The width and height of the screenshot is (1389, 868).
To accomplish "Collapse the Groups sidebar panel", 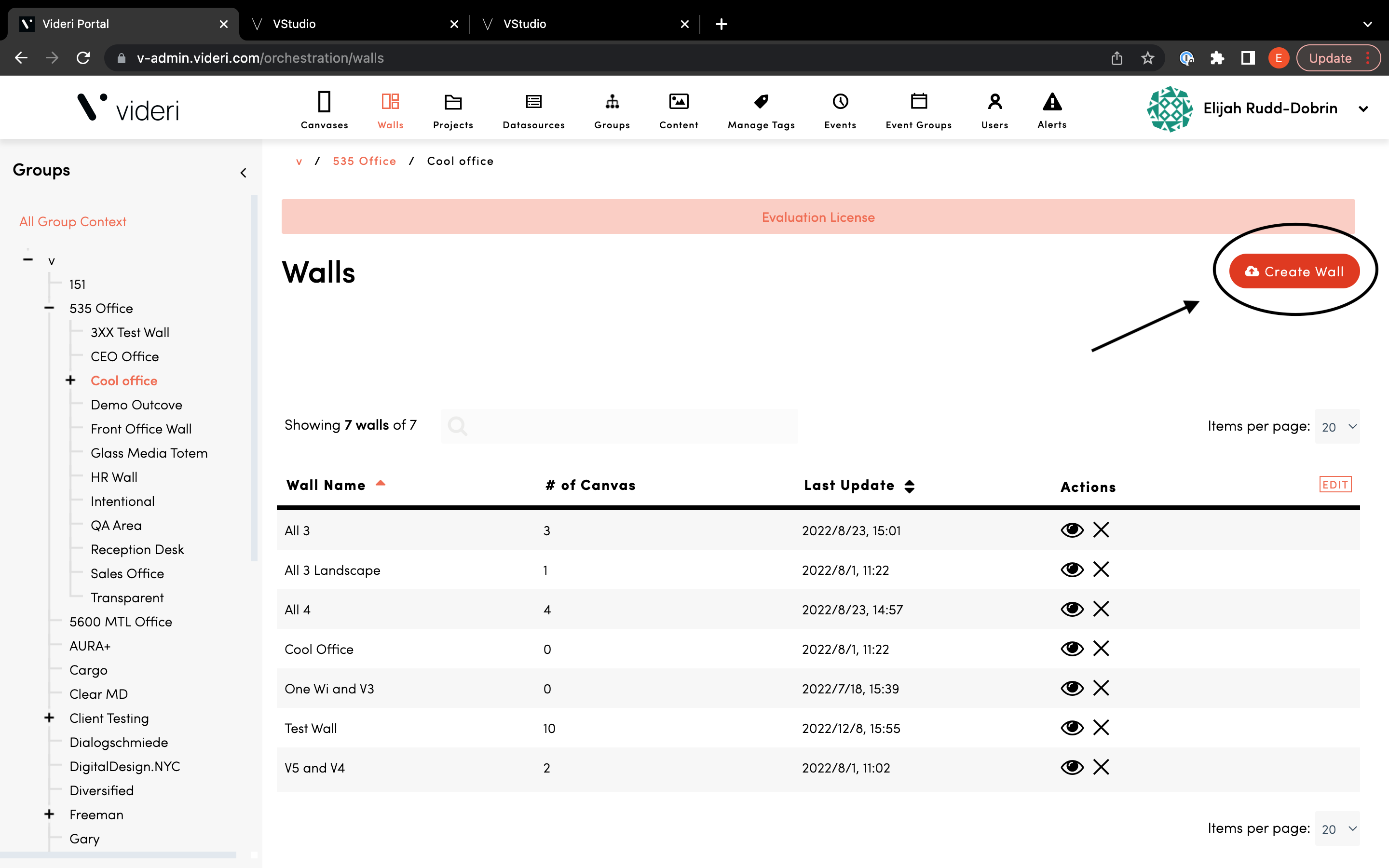I will (x=244, y=173).
